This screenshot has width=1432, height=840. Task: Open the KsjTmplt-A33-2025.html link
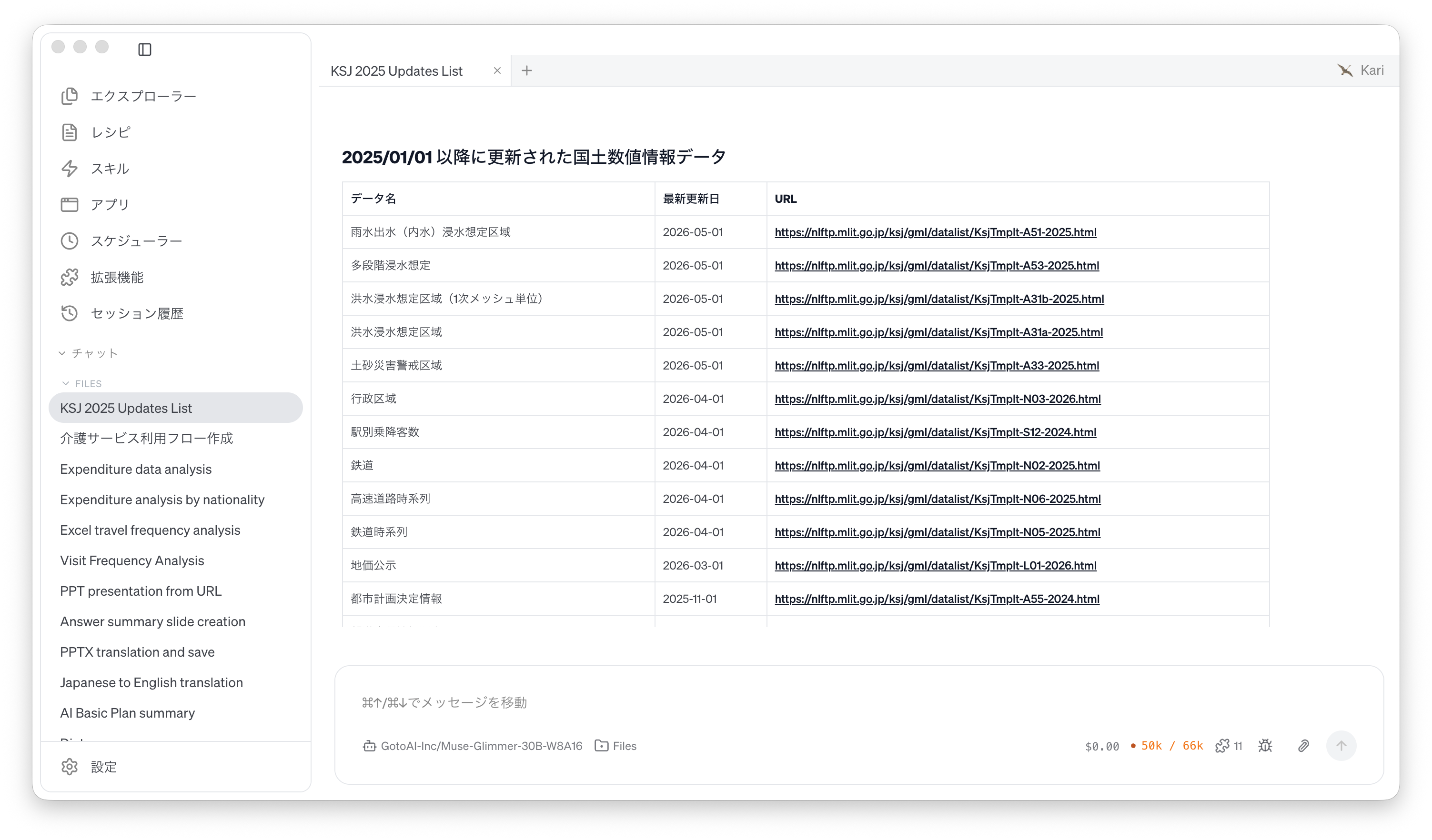pyautogui.click(x=937, y=365)
